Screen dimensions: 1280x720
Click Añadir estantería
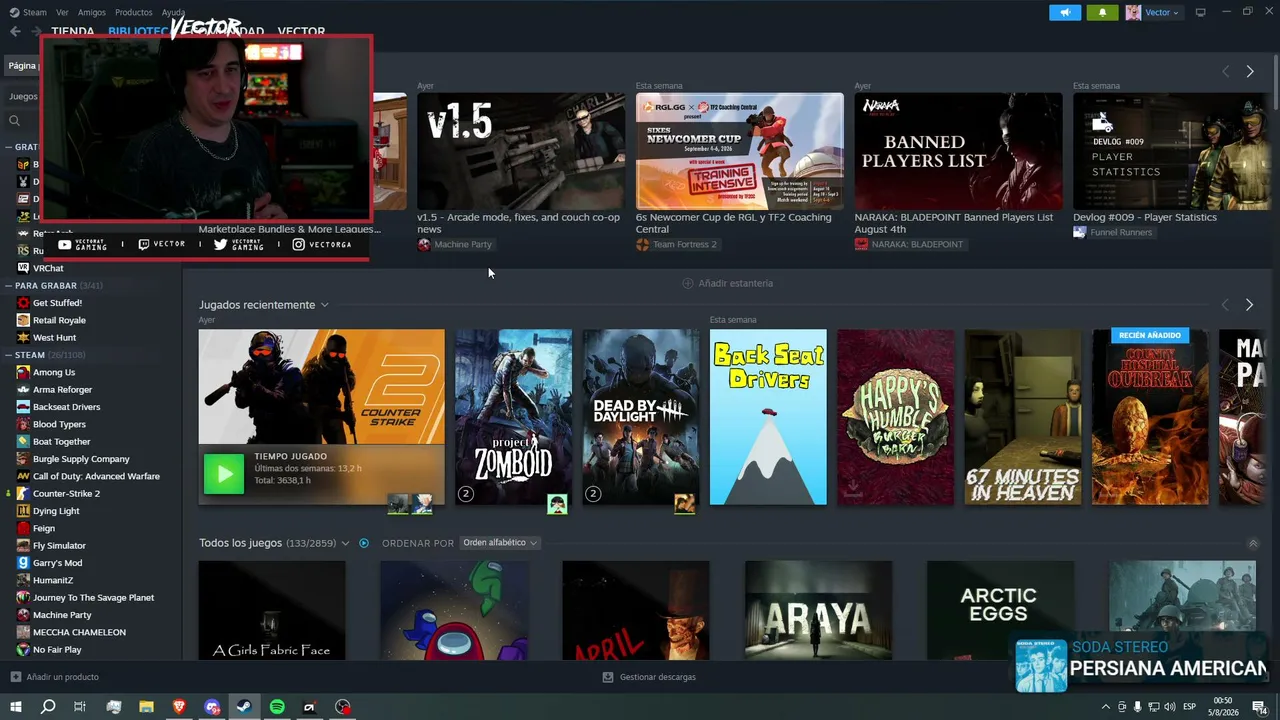click(x=735, y=283)
